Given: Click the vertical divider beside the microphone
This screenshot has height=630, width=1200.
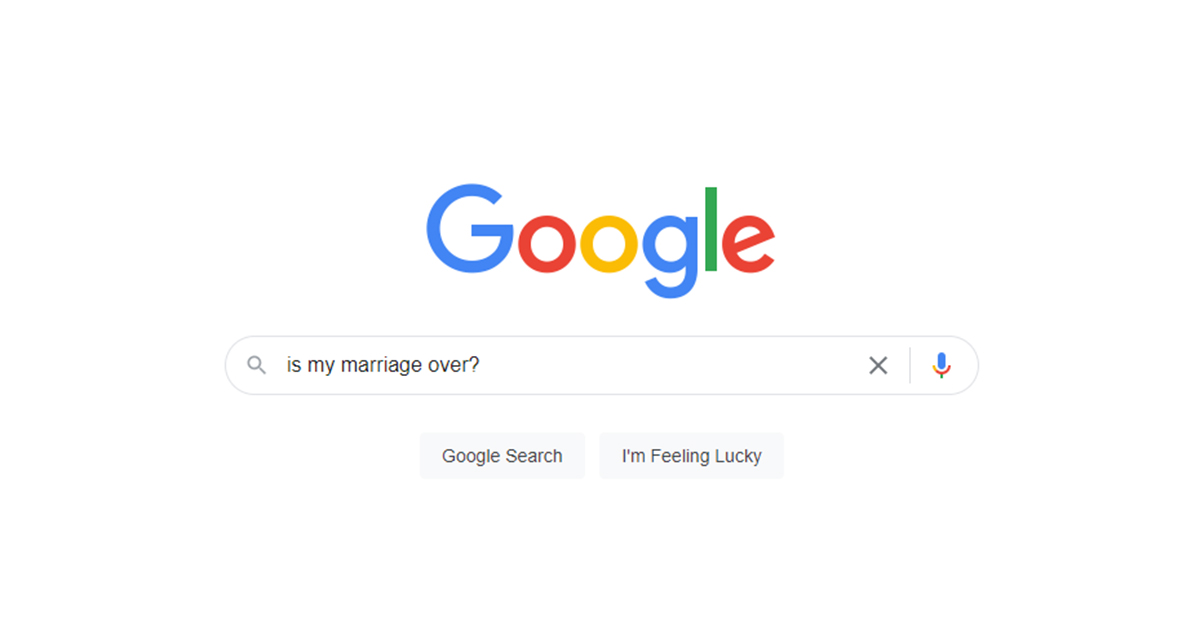Looking at the screenshot, I should (x=910, y=366).
